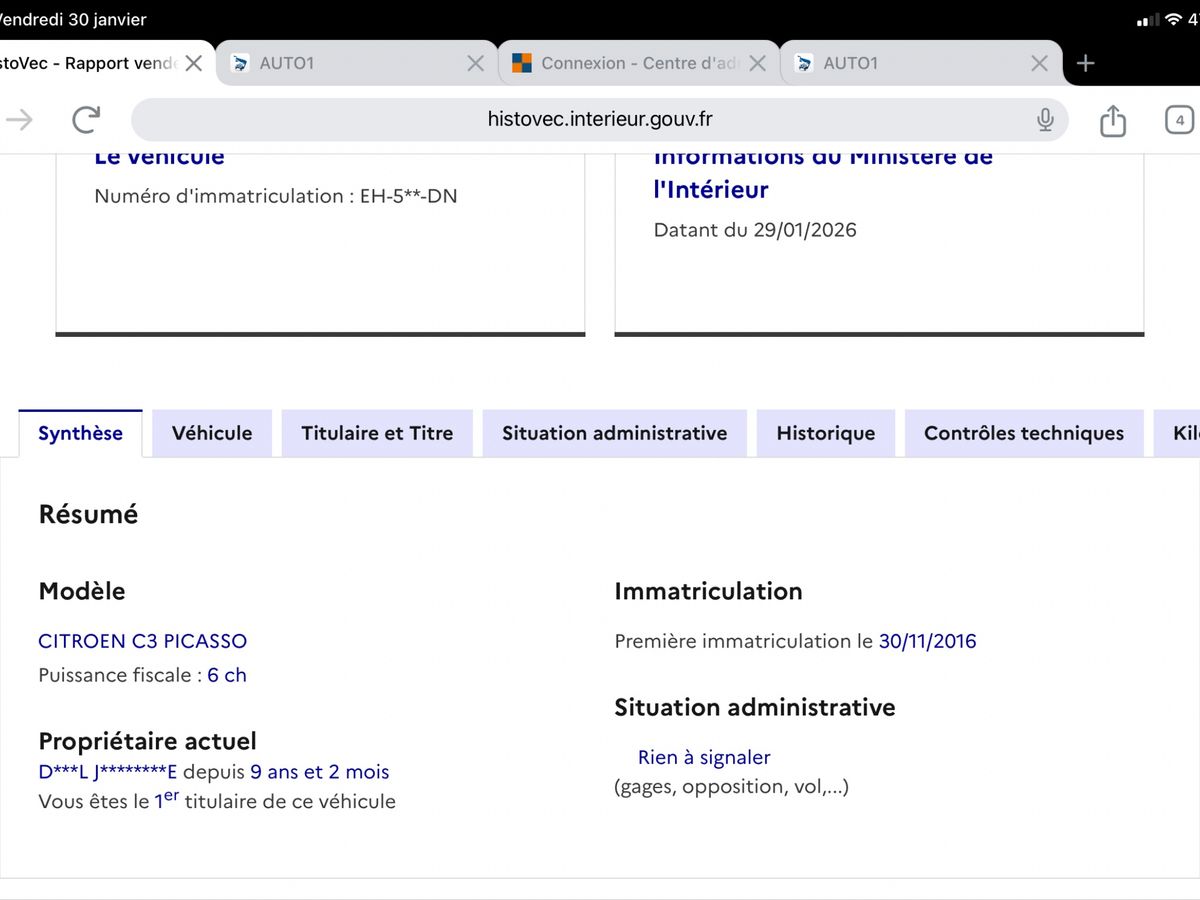Close the Connexion Centre tab

(x=758, y=63)
